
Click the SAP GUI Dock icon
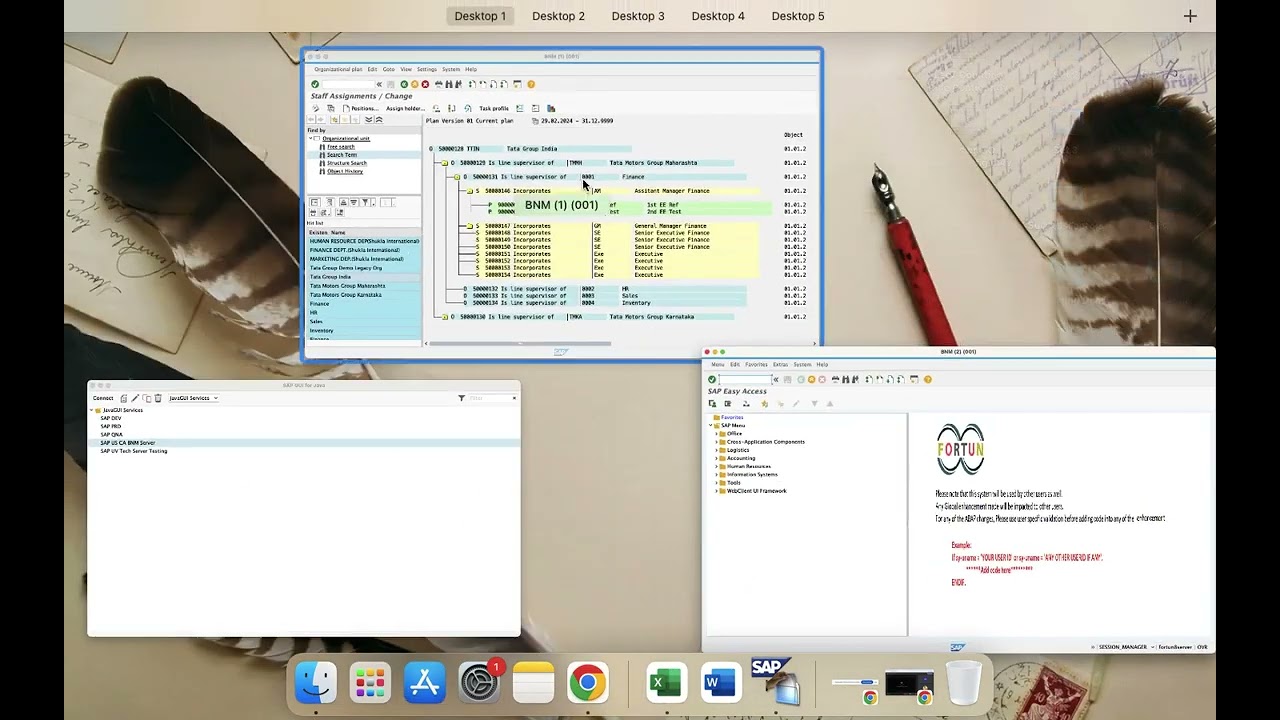coord(775,682)
